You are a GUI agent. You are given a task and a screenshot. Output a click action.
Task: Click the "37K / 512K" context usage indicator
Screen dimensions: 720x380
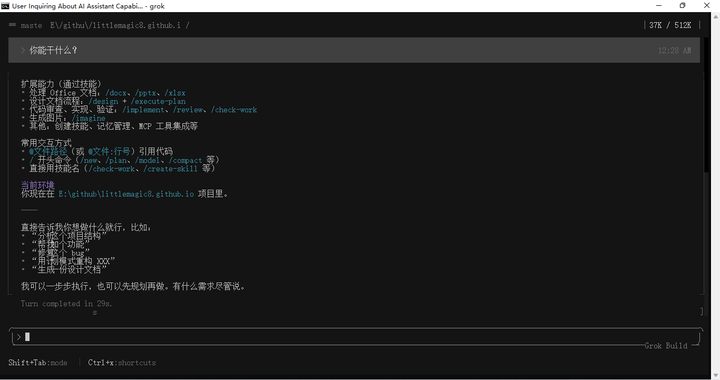point(670,25)
